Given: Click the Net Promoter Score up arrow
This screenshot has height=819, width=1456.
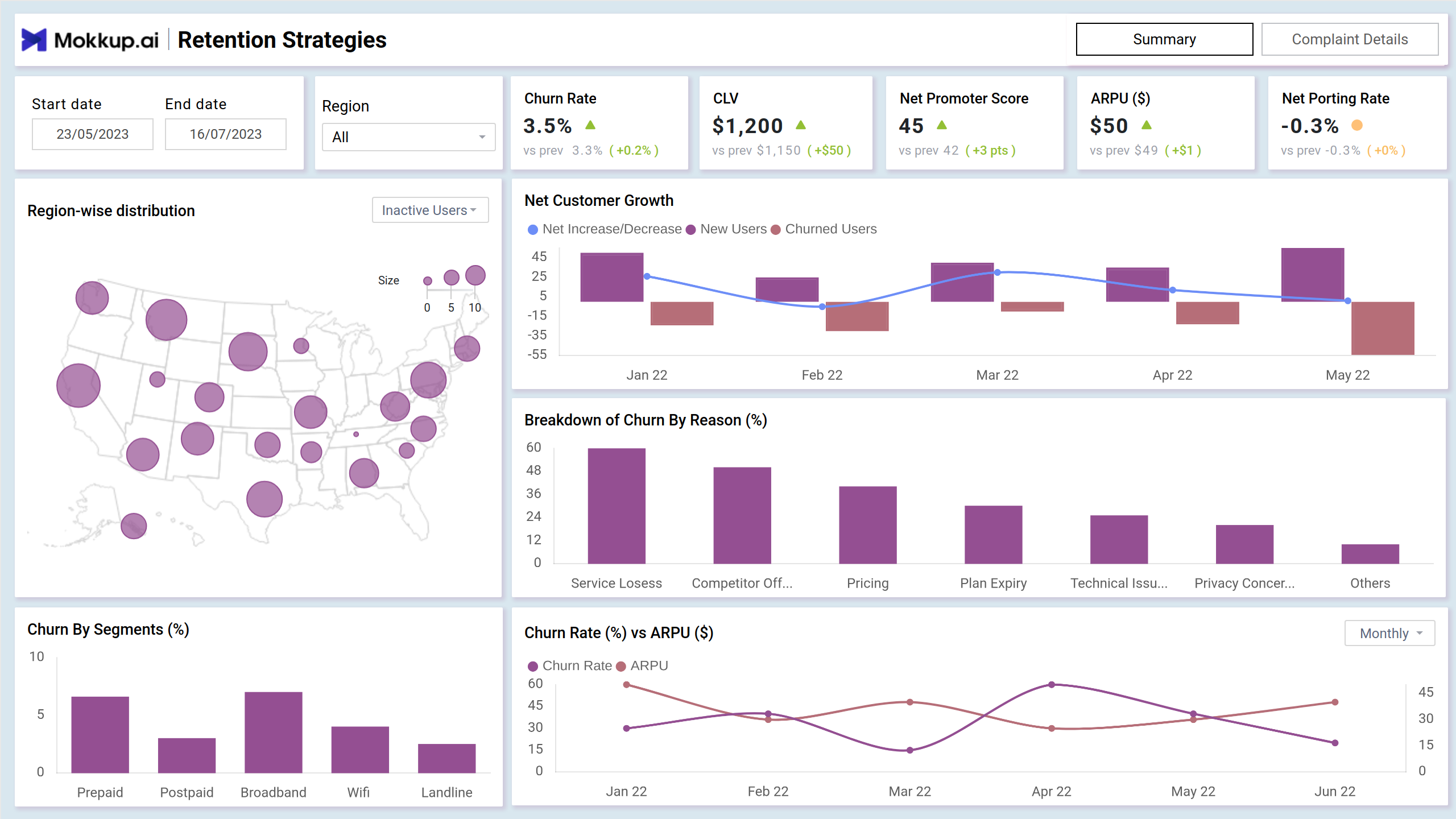Looking at the screenshot, I should tap(942, 125).
